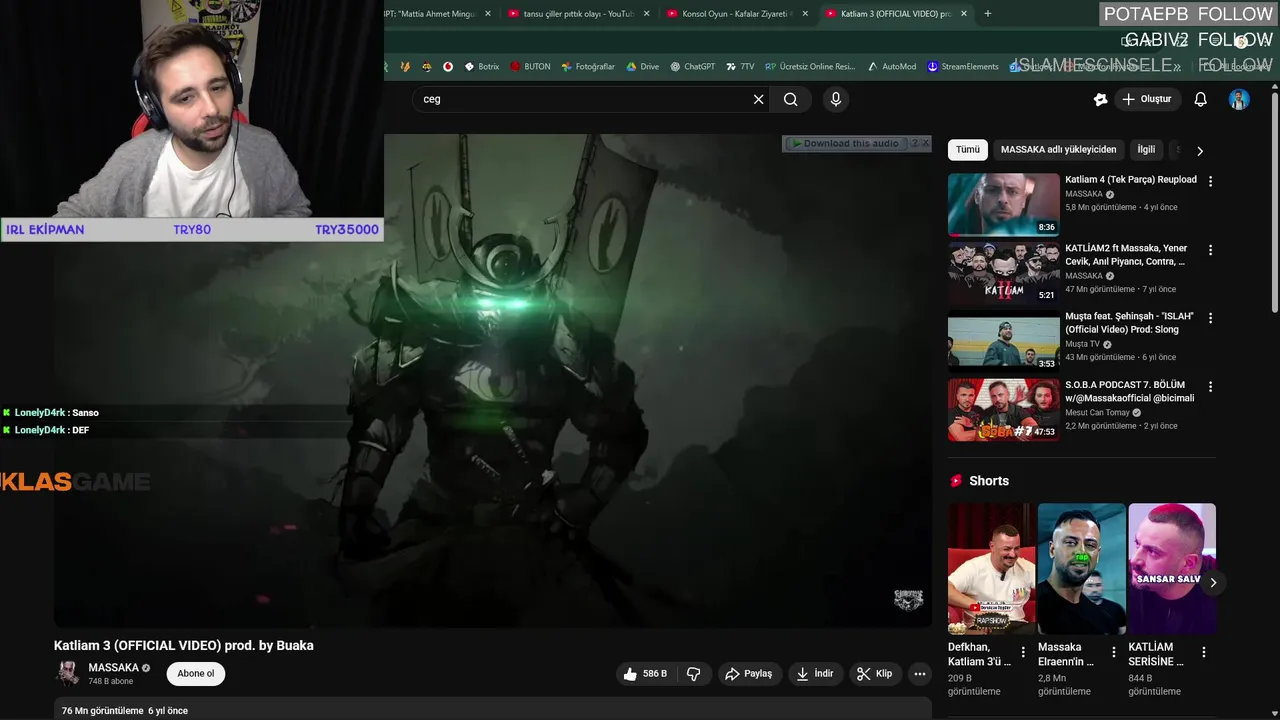Open options for KATLİAM SERİSİNE Short

coord(1203,652)
